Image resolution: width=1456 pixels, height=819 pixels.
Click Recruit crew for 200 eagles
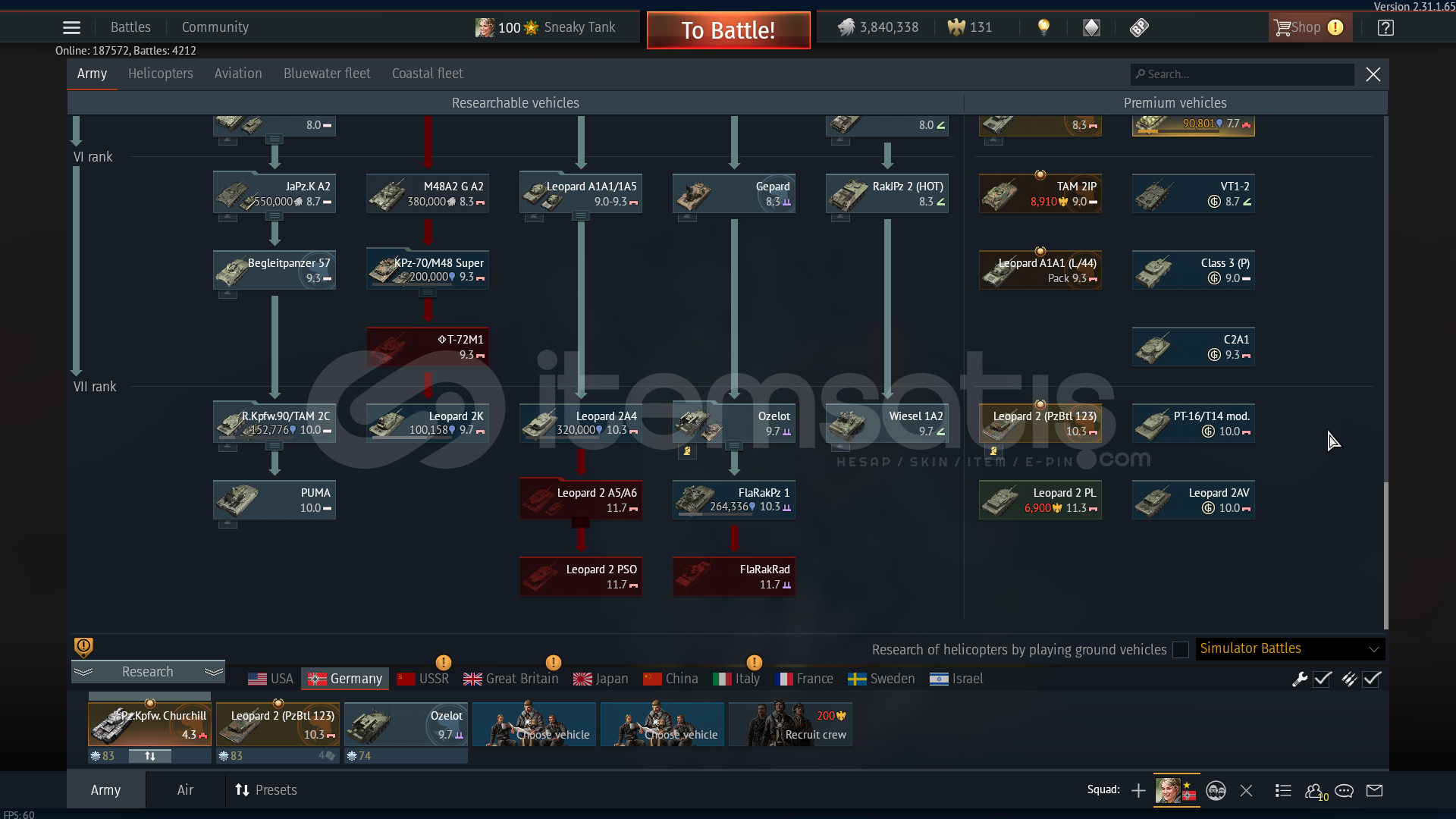coord(790,724)
